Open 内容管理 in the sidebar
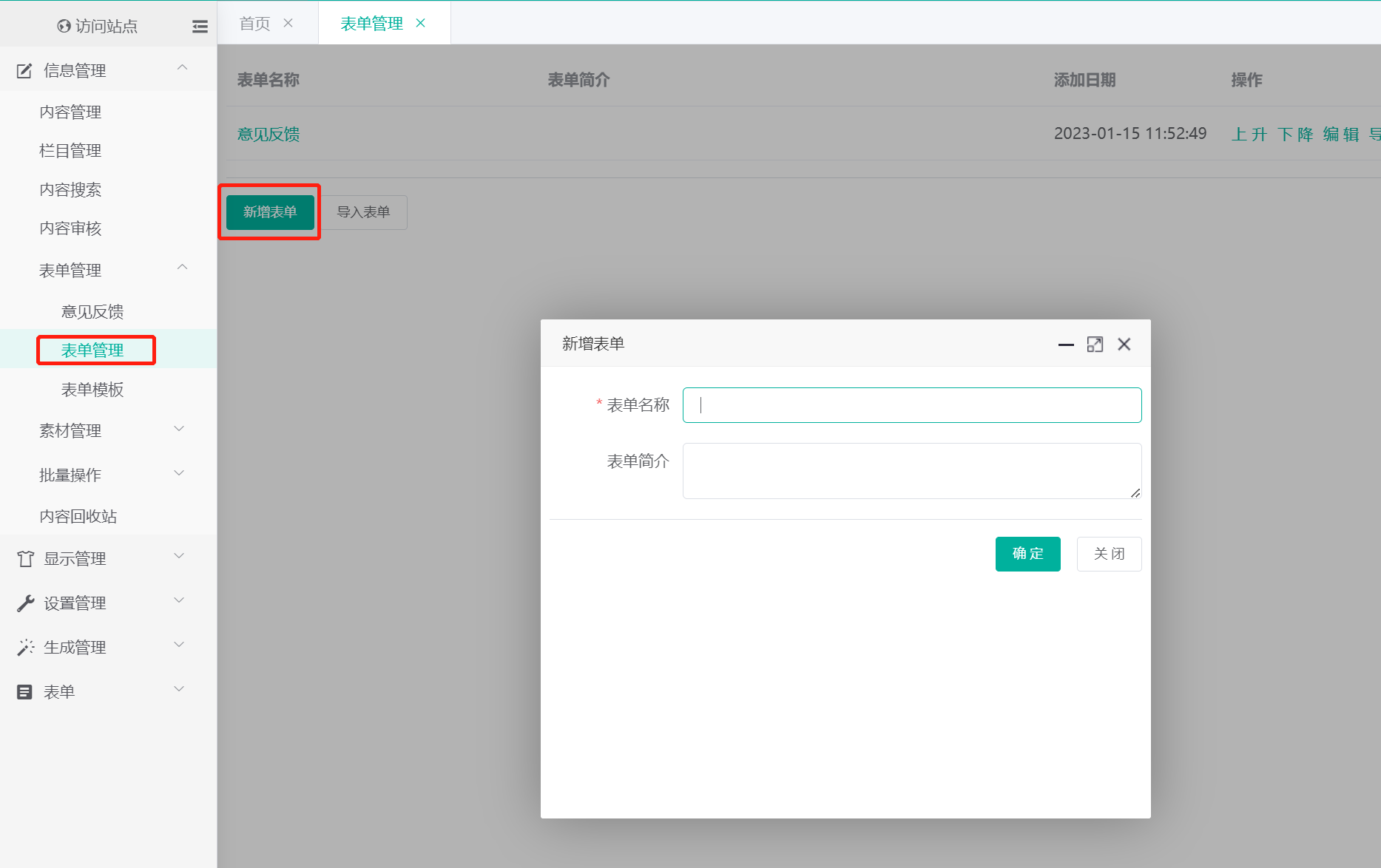 coord(70,112)
